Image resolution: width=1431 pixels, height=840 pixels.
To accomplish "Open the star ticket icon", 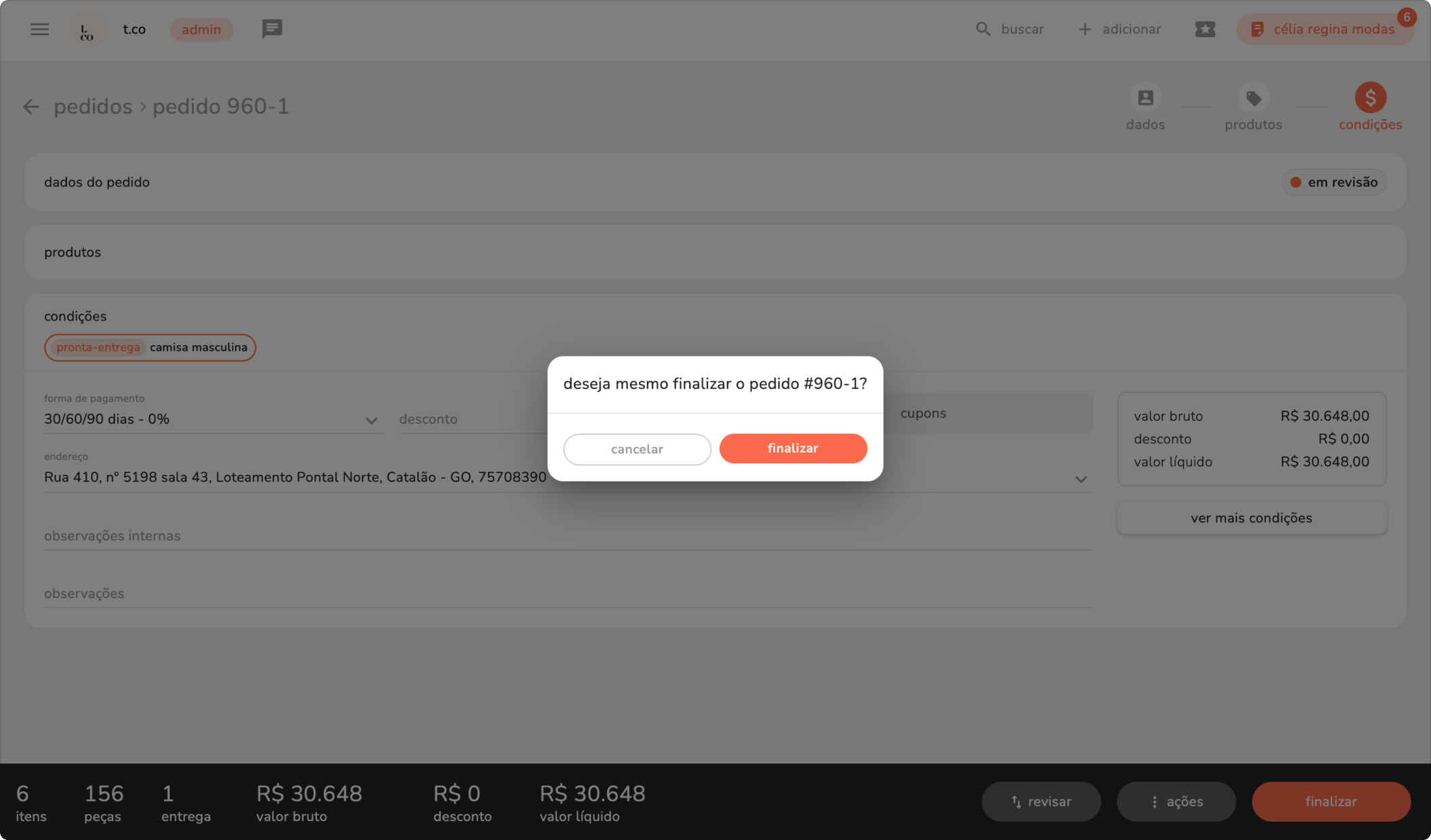I will click(1205, 29).
